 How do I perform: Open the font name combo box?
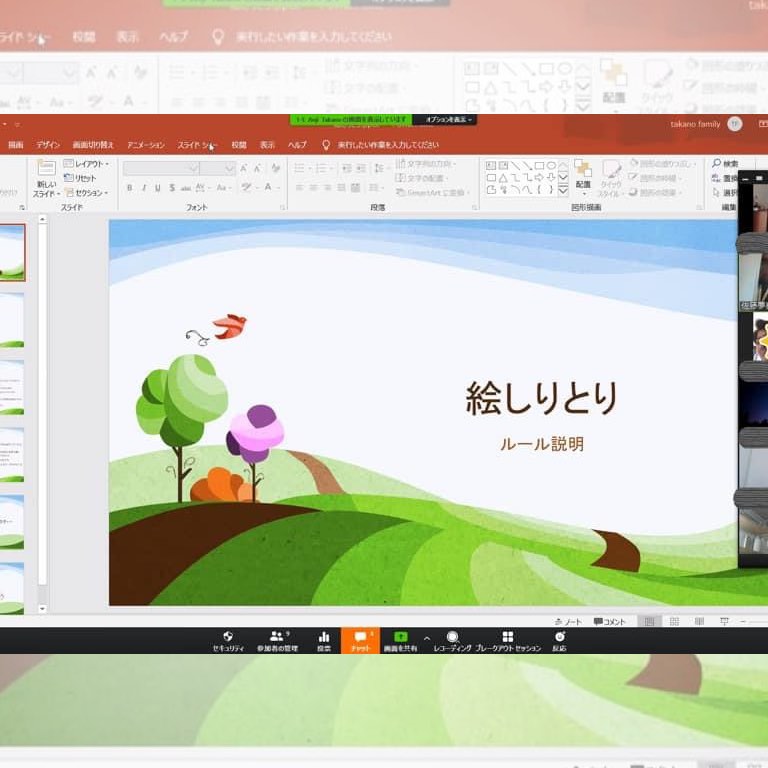click(161, 168)
